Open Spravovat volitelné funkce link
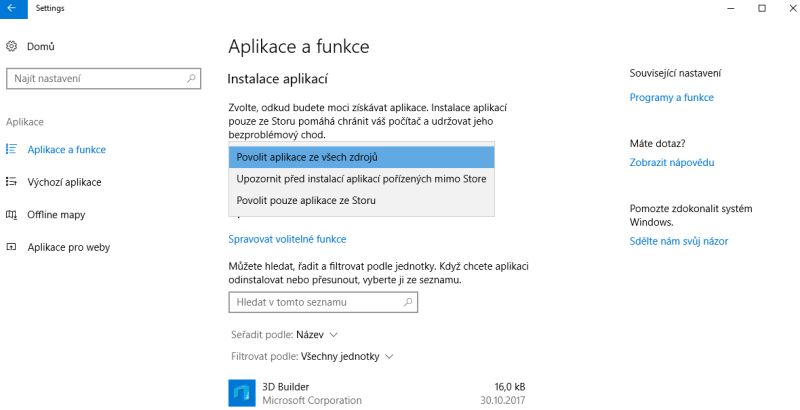The image size is (800, 410). tap(287, 239)
